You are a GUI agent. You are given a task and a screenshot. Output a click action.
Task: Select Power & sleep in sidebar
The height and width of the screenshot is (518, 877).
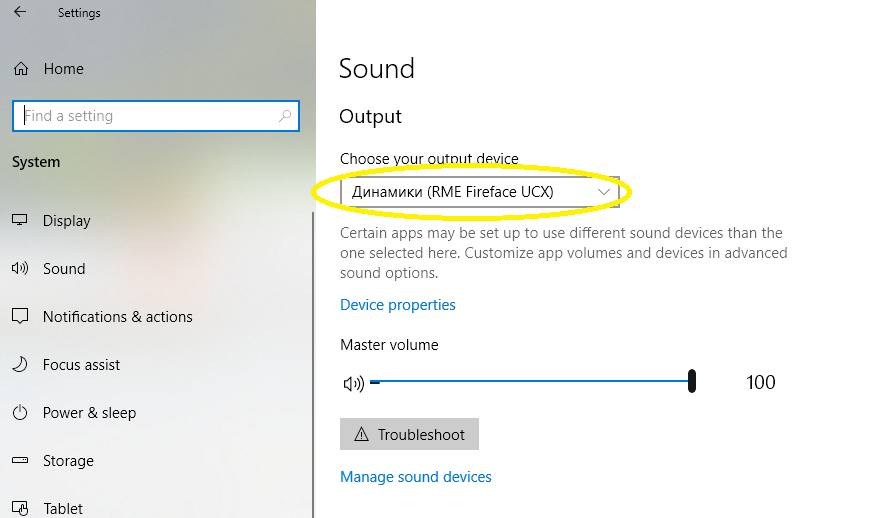pos(89,413)
